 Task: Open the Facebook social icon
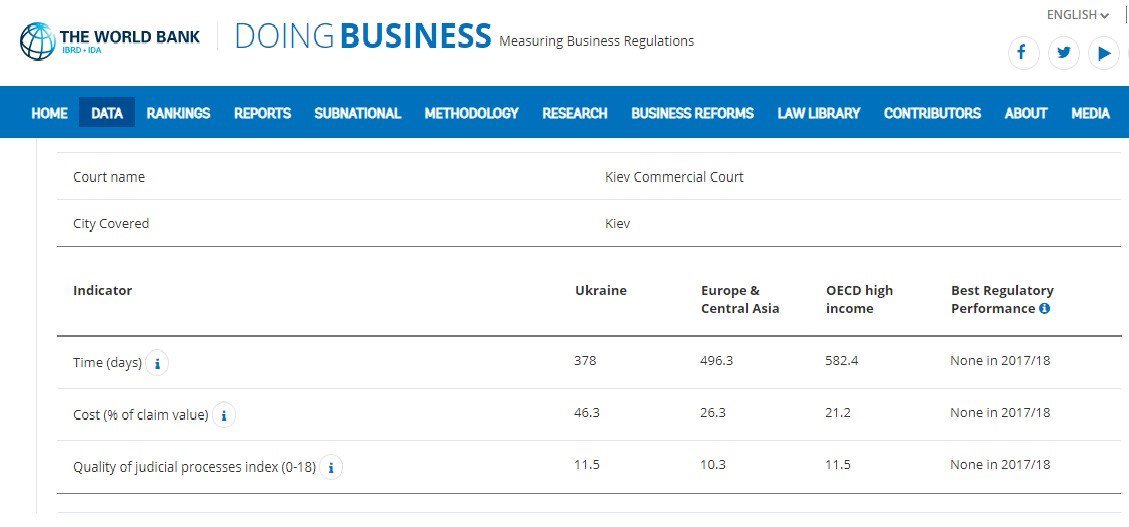1023,53
